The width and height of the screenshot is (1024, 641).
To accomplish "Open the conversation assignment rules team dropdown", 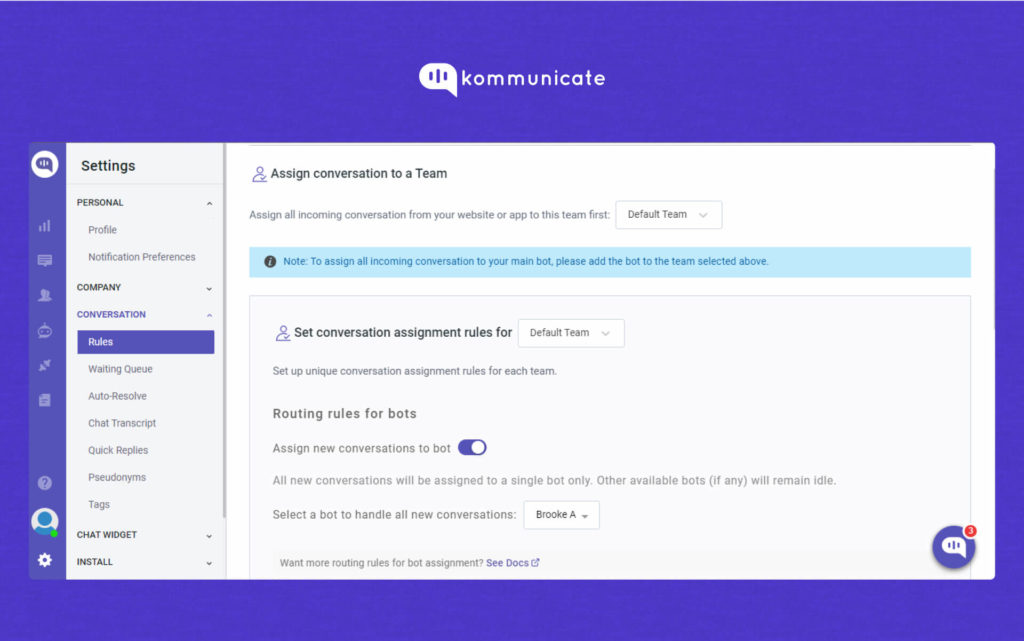I will point(571,332).
